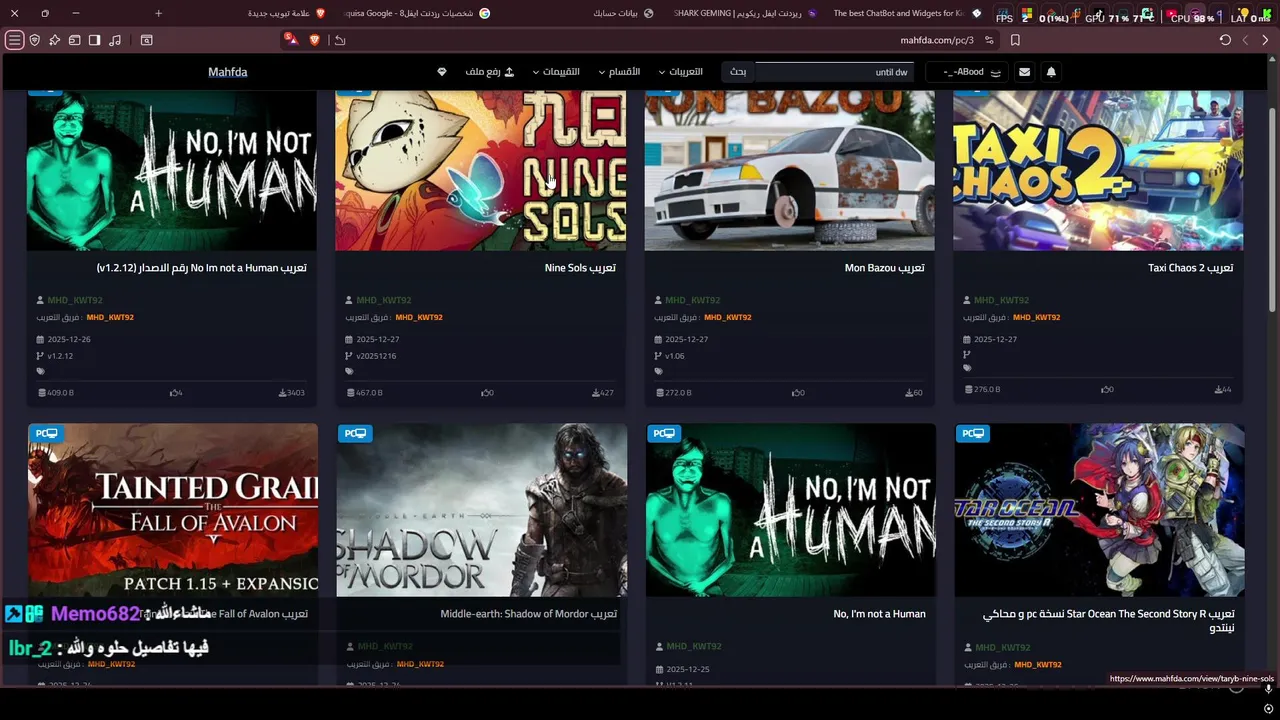Switch to the بيانات حسابك tab
The width and height of the screenshot is (1280, 720).
click(x=622, y=13)
